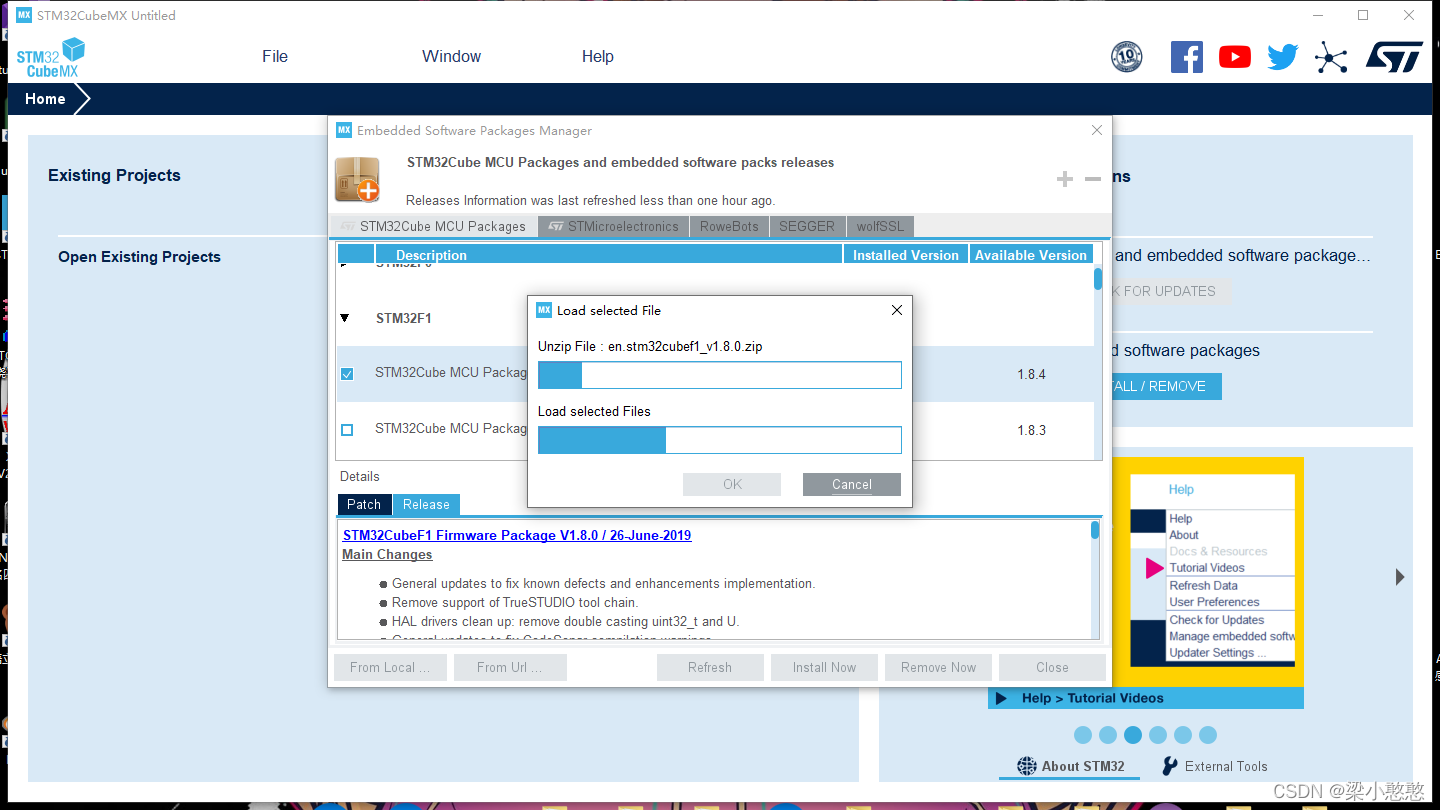Click version 1.8.3 cell
This screenshot has width=1440, height=810.
click(x=1031, y=430)
